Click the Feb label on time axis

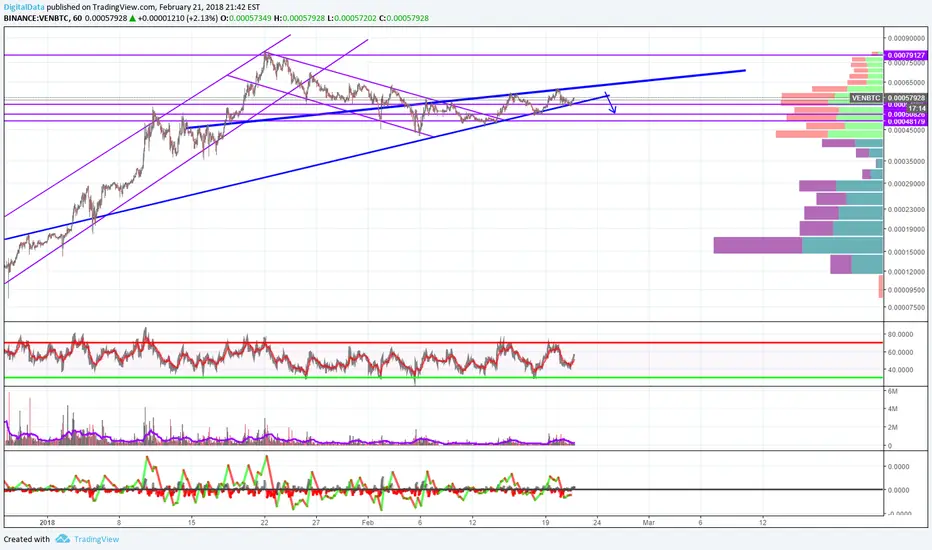[367, 523]
